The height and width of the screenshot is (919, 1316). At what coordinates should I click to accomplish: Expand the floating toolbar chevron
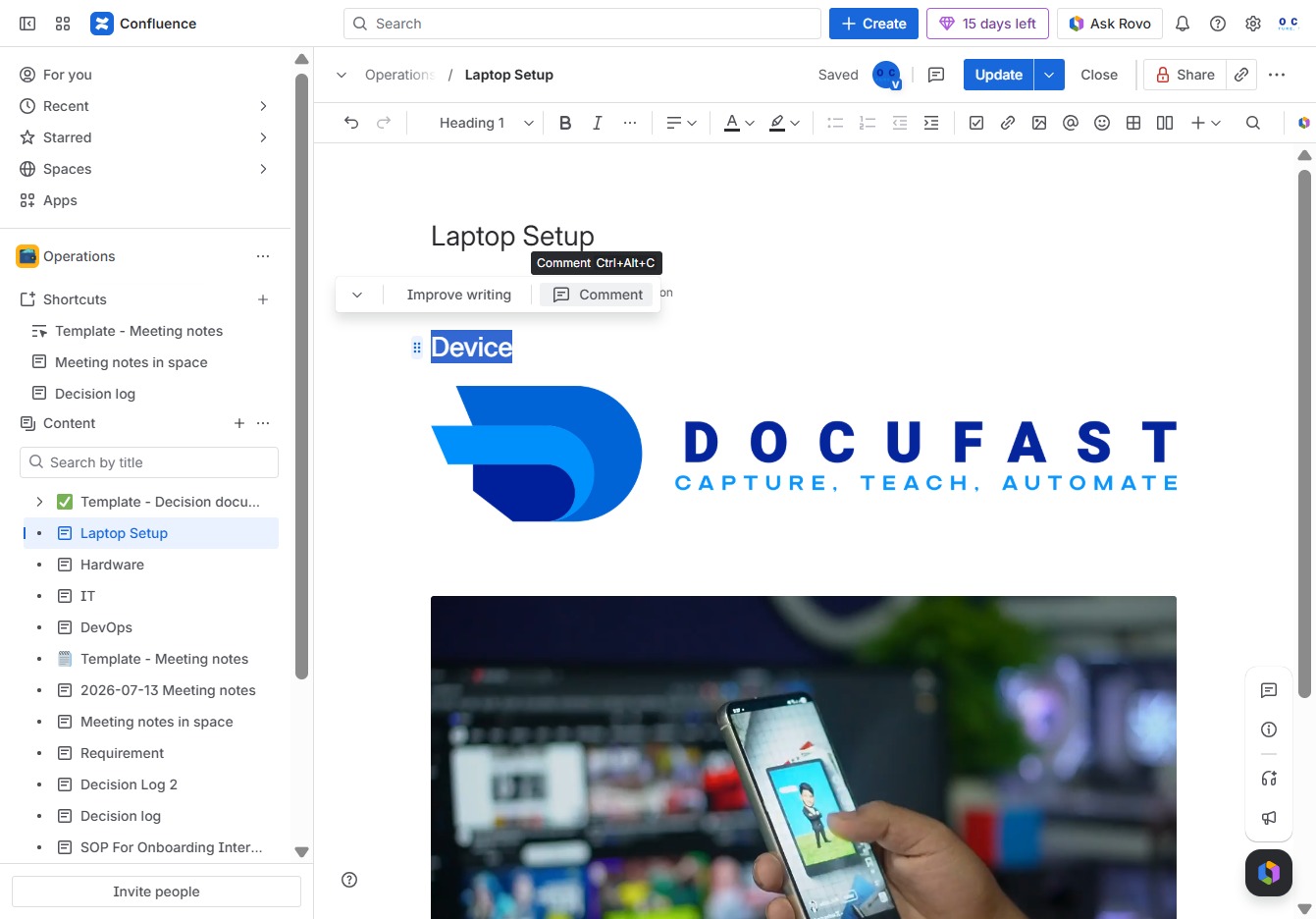click(357, 295)
